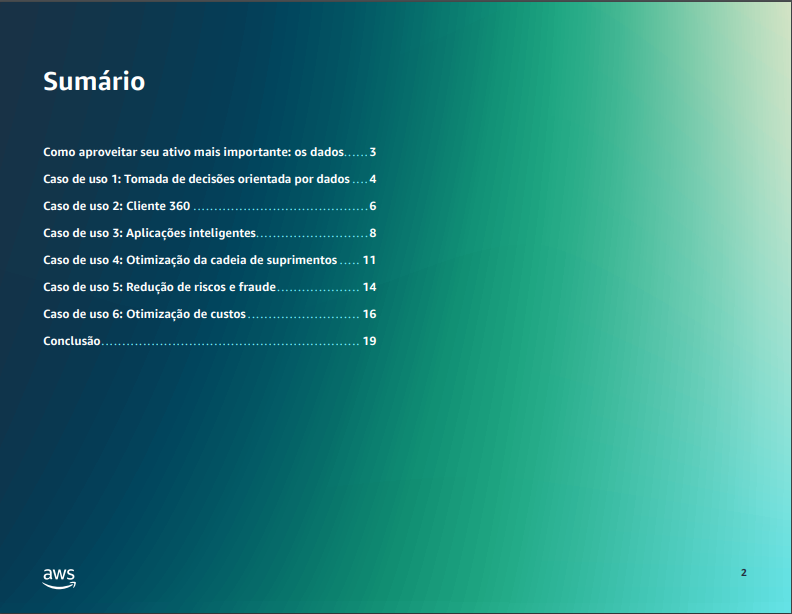Click the dotted leader line after 'Conclusão'
The width and height of the screenshot is (792, 614).
pyautogui.click(x=230, y=343)
